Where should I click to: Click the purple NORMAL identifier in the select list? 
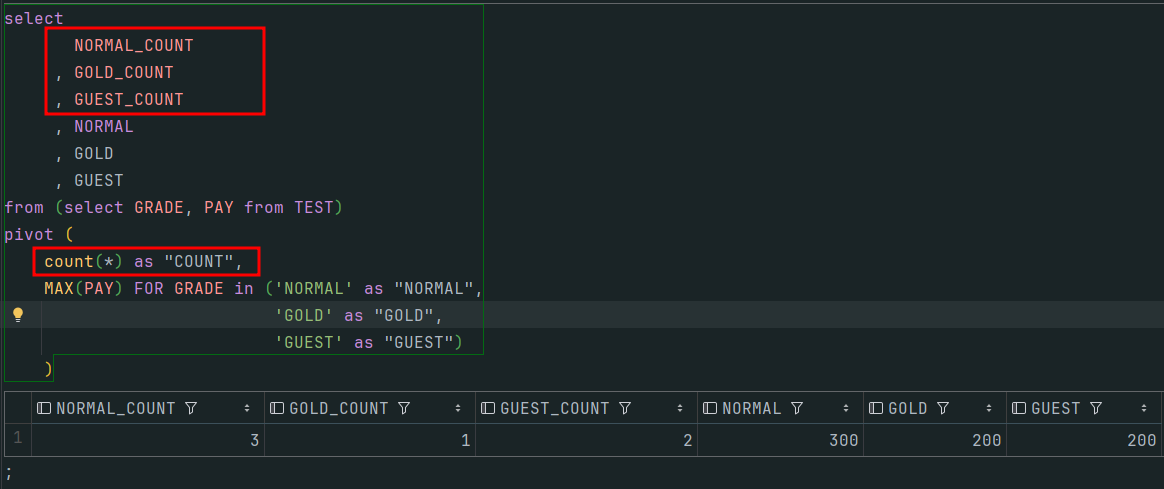click(104, 126)
